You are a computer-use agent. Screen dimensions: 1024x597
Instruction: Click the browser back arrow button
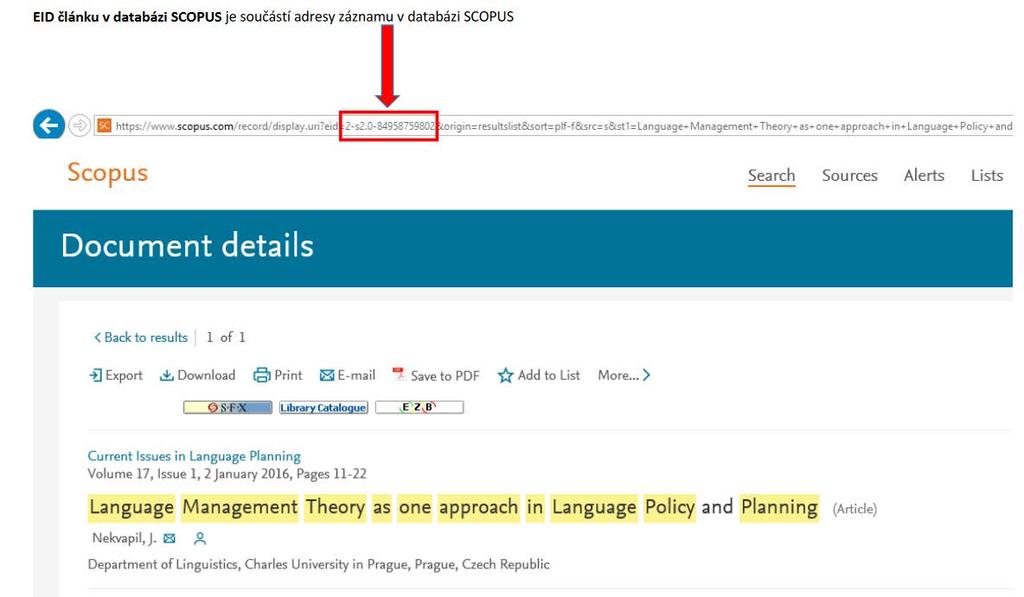(x=49, y=125)
